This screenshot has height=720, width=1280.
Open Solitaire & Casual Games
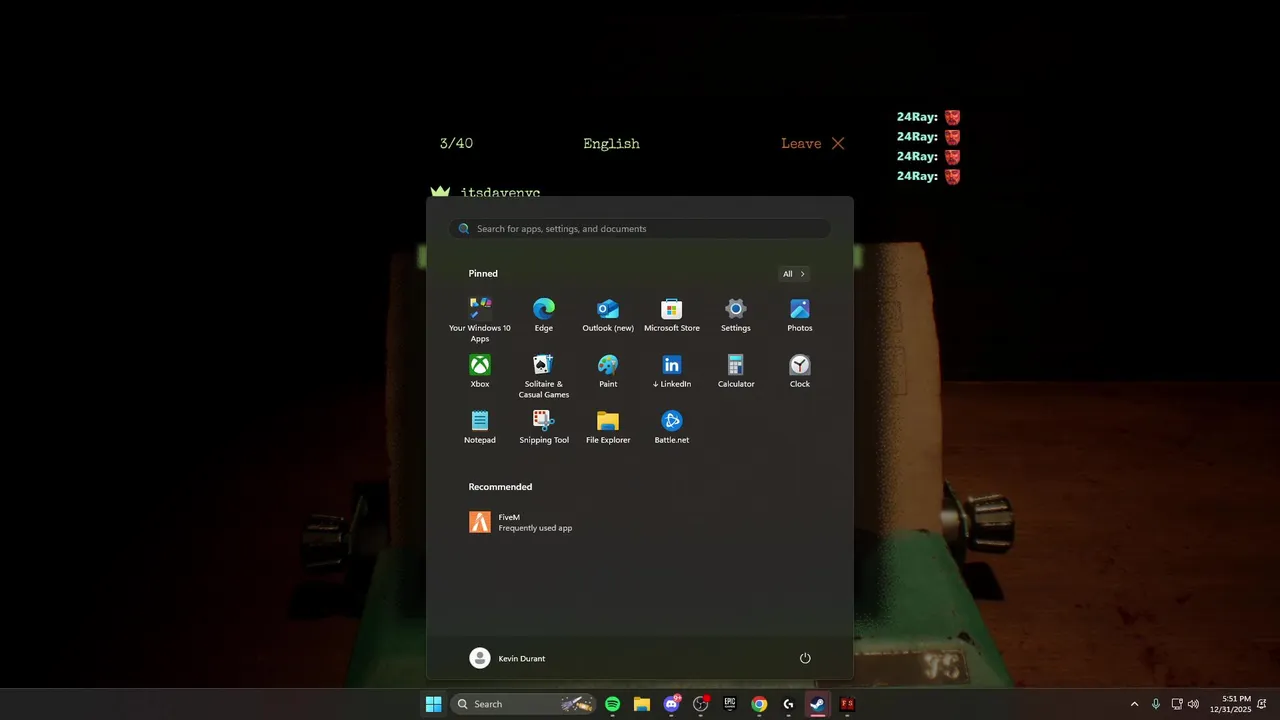pos(544,376)
